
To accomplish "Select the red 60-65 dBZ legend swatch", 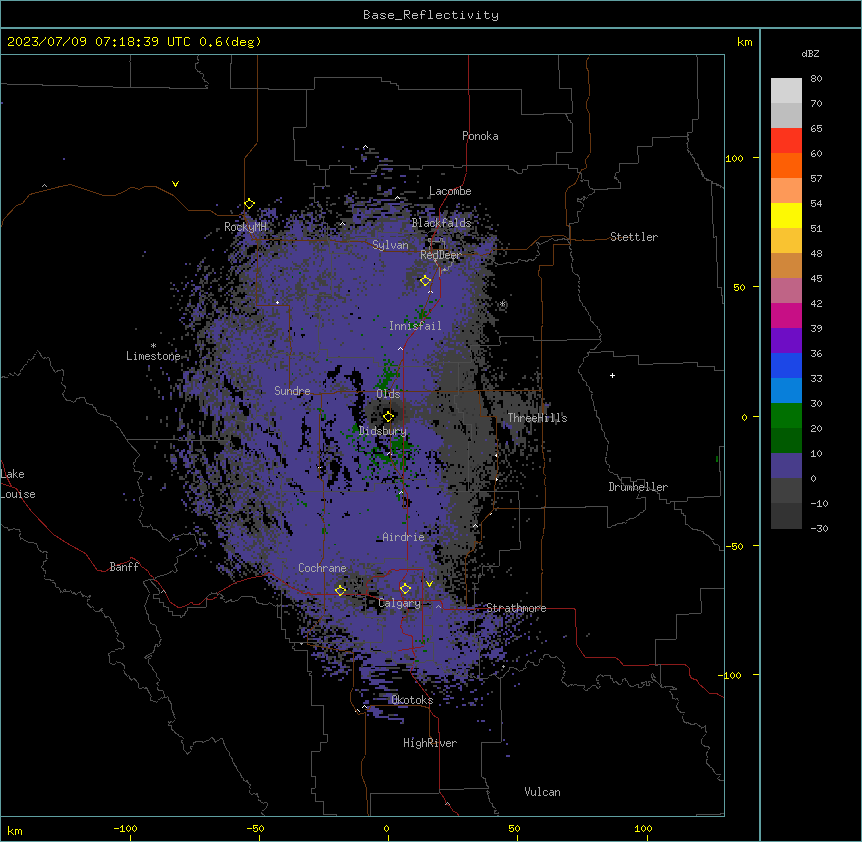I will [786, 141].
